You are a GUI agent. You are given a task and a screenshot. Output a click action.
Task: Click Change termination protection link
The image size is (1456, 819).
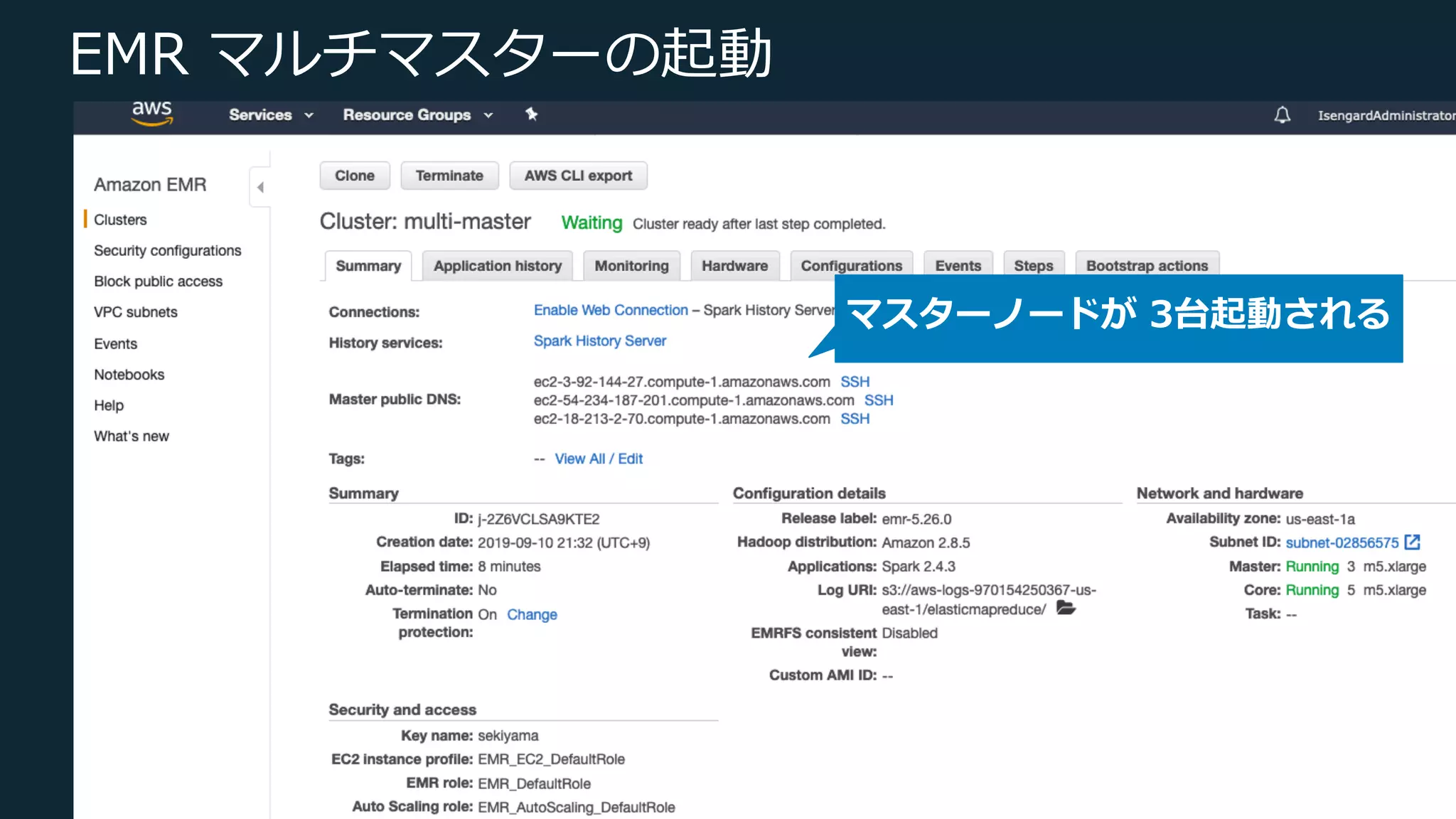tap(532, 614)
